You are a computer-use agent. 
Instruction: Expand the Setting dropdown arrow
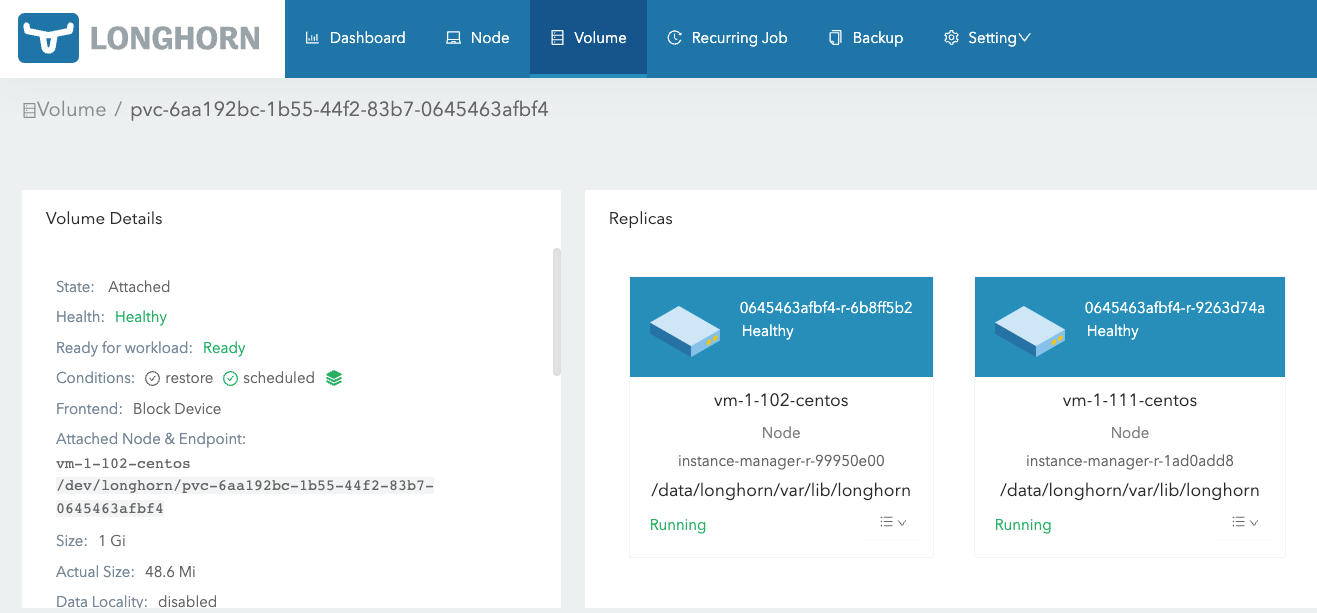pyautogui.click(x=1024, y=38)
